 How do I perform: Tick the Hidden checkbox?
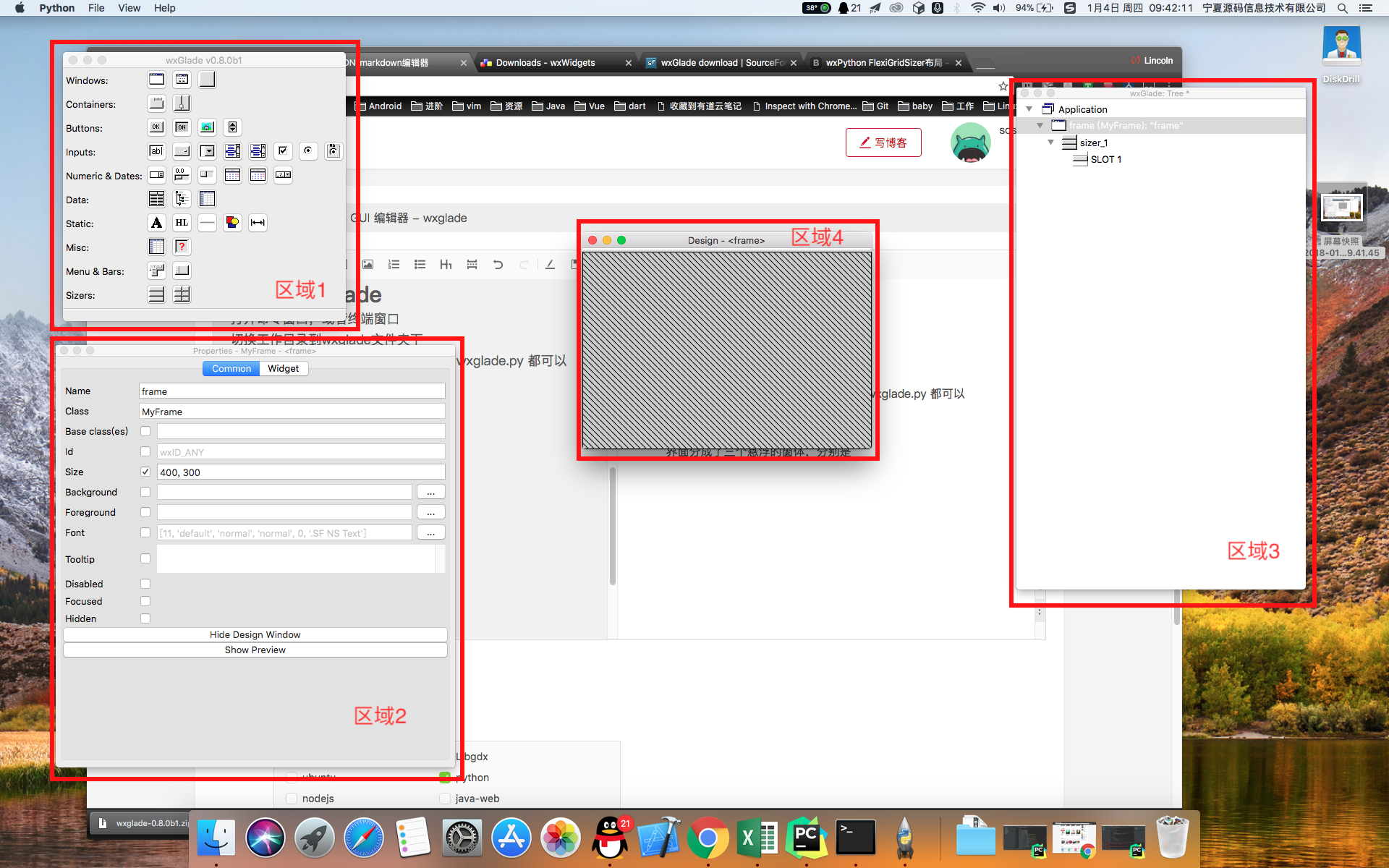(x=145, y=618)
